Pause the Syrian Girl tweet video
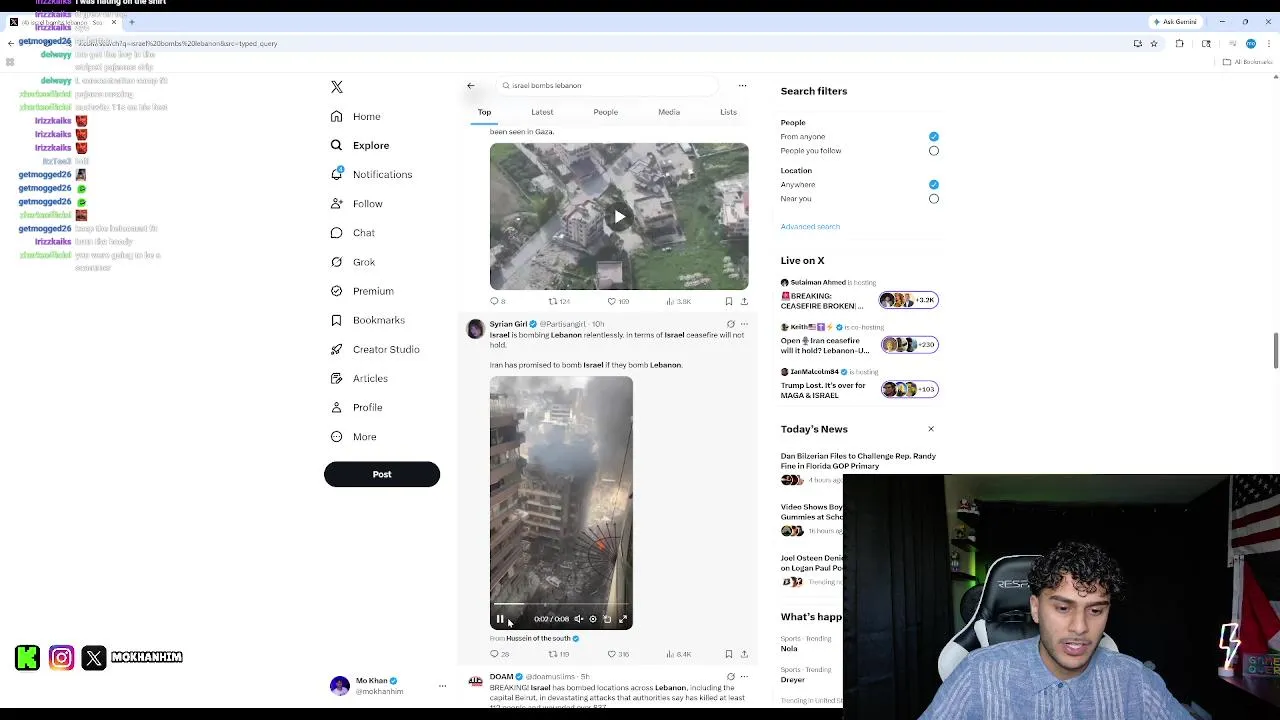The image size is (1280, 720). click(x=500, y=619)
